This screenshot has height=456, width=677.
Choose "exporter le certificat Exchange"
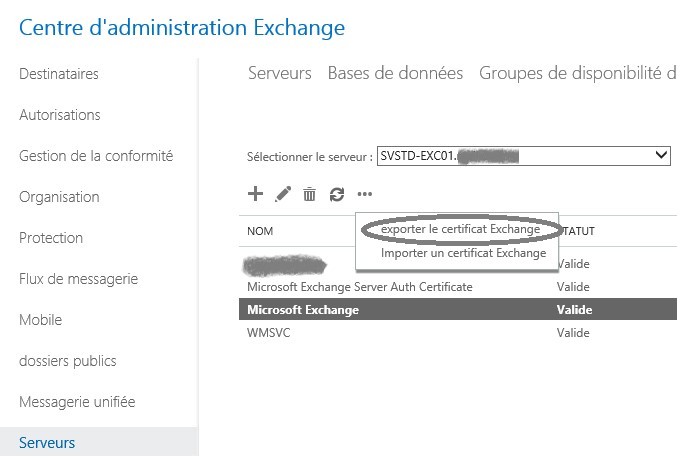click(x=460, y=229)
